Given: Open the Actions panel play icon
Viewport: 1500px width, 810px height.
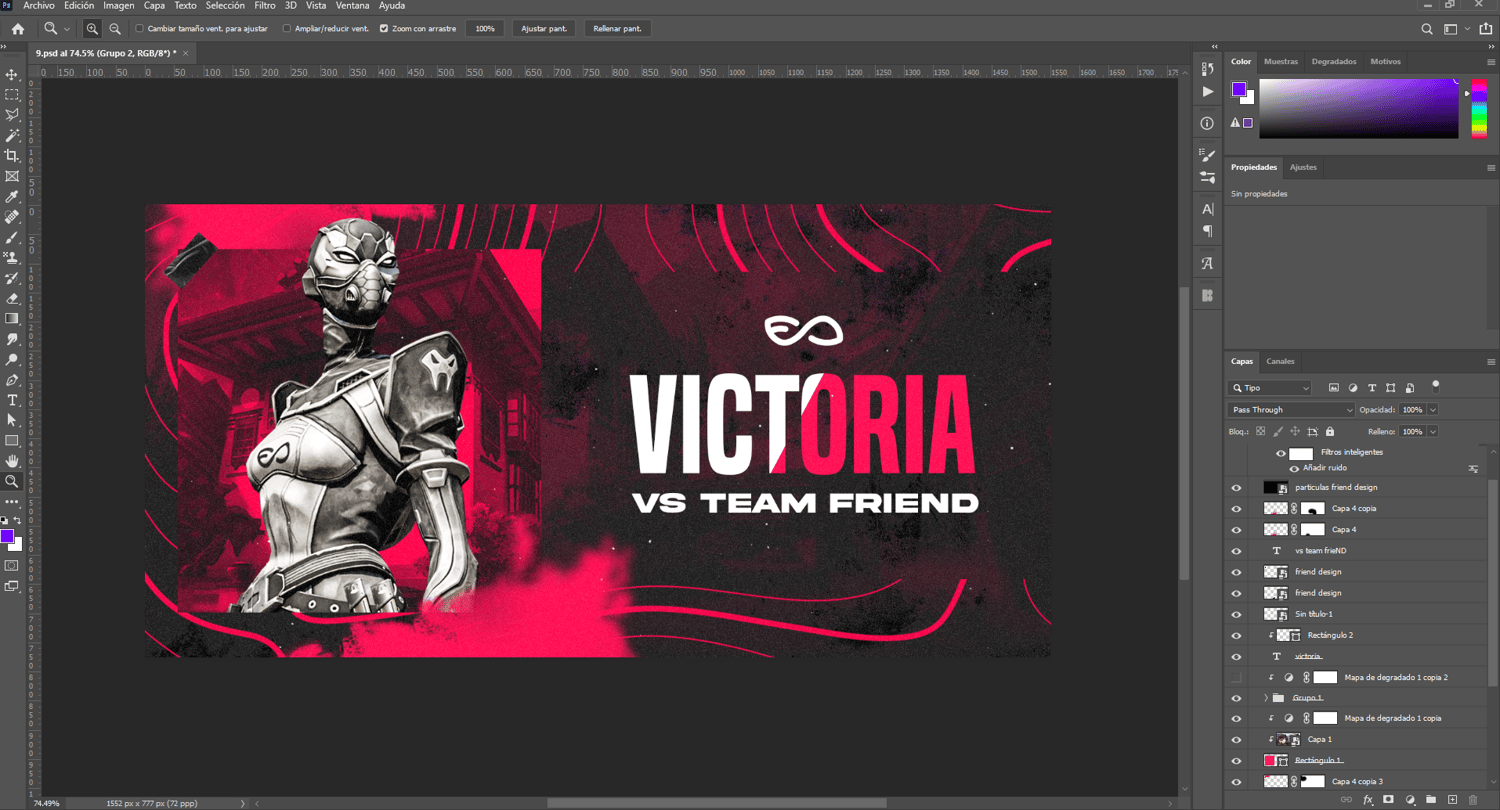Looking at the screenshot, I should pos(1207,91).
